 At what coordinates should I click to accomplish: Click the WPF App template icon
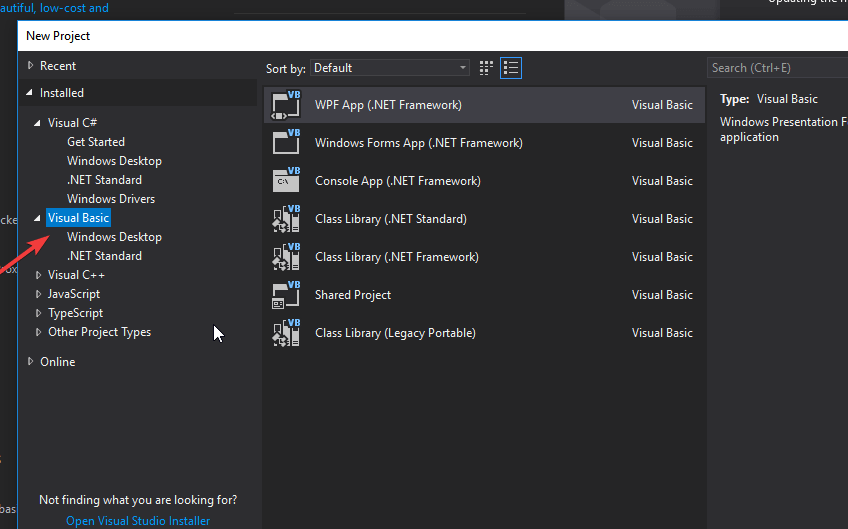pyautogui.click(x=286, y=105)
